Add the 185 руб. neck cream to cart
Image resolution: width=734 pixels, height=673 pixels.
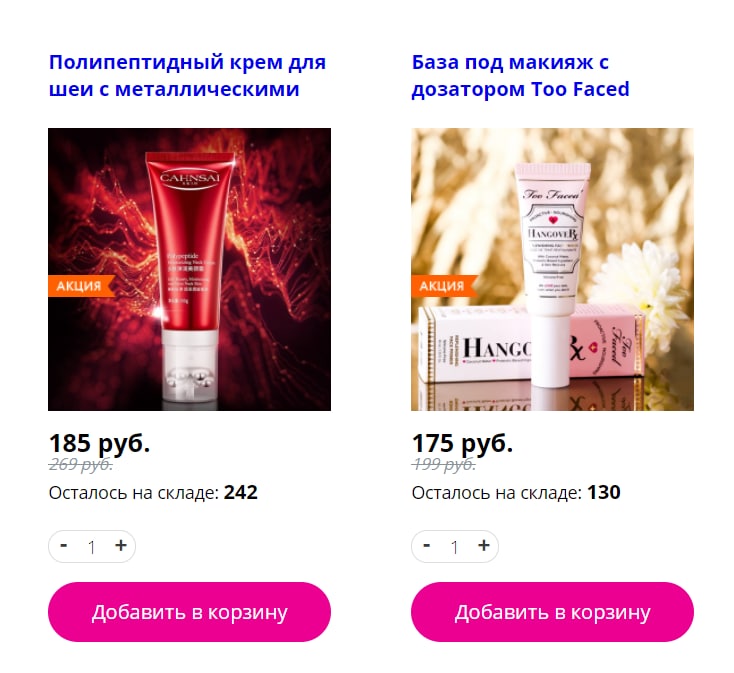(190, 612)
